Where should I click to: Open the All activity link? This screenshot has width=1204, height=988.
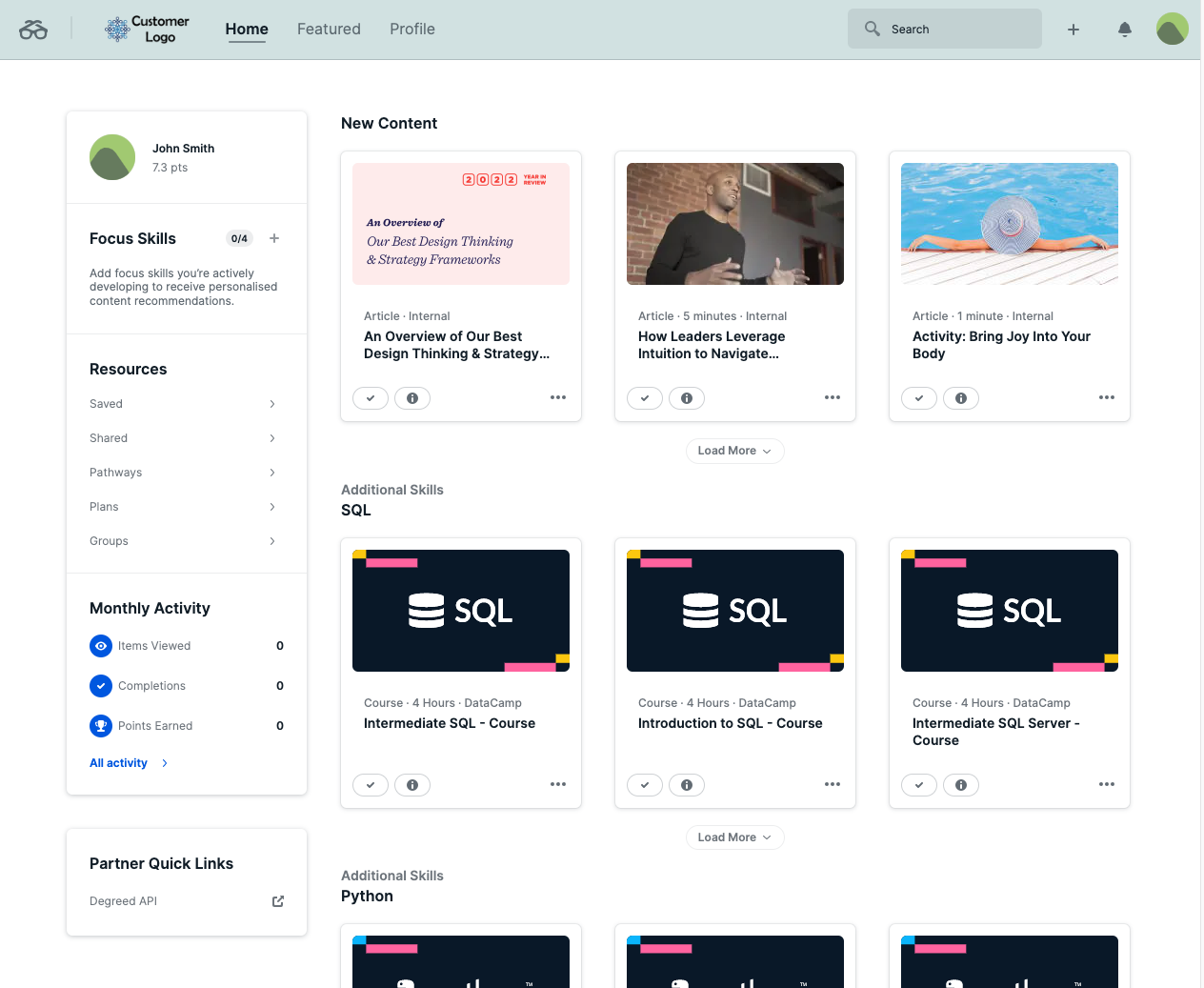(118, 763)
